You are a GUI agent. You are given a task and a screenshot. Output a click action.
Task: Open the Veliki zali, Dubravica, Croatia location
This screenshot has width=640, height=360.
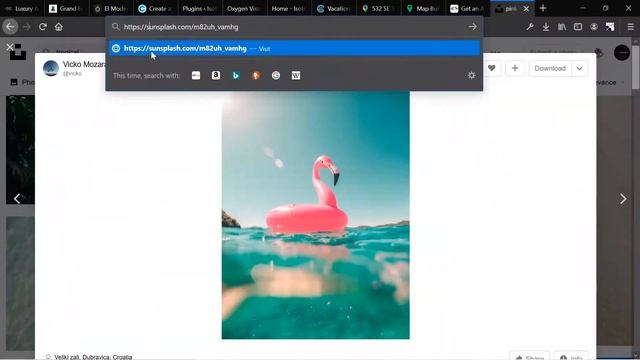[x=93, y=357]
